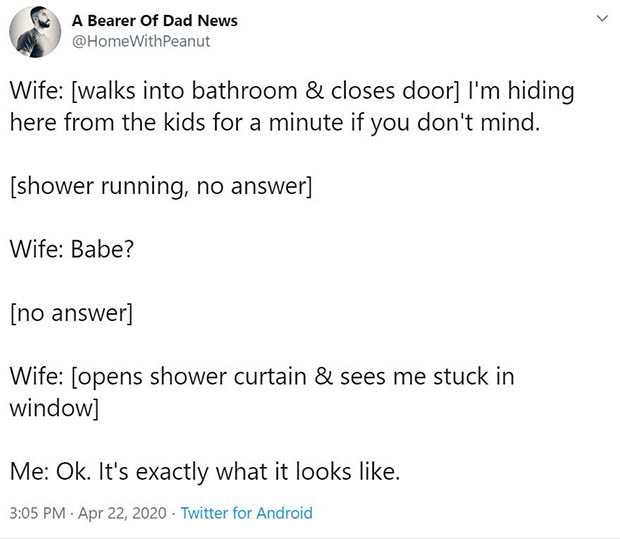Click the line starting "Wife: [opens shower curtain"
This screenshot has height=539, width=620.
coord(262,377)
